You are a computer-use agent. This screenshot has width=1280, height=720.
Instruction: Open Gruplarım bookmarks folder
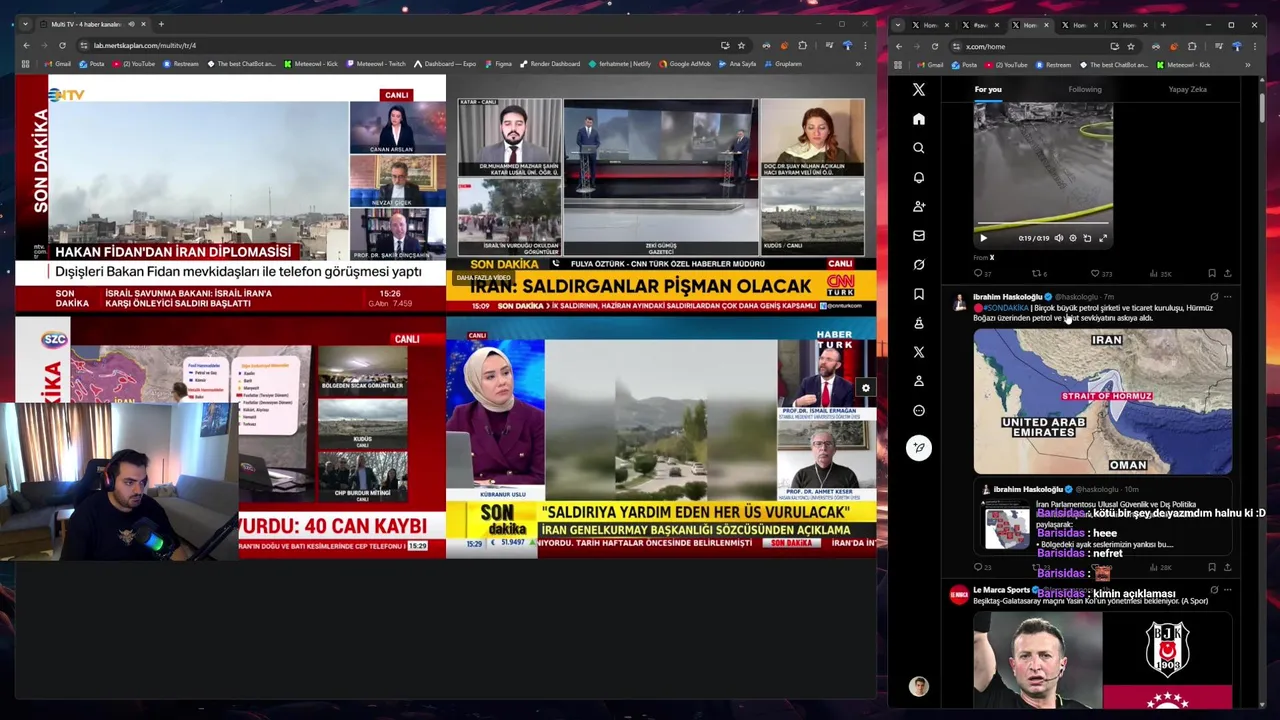[x=782, y=64]
